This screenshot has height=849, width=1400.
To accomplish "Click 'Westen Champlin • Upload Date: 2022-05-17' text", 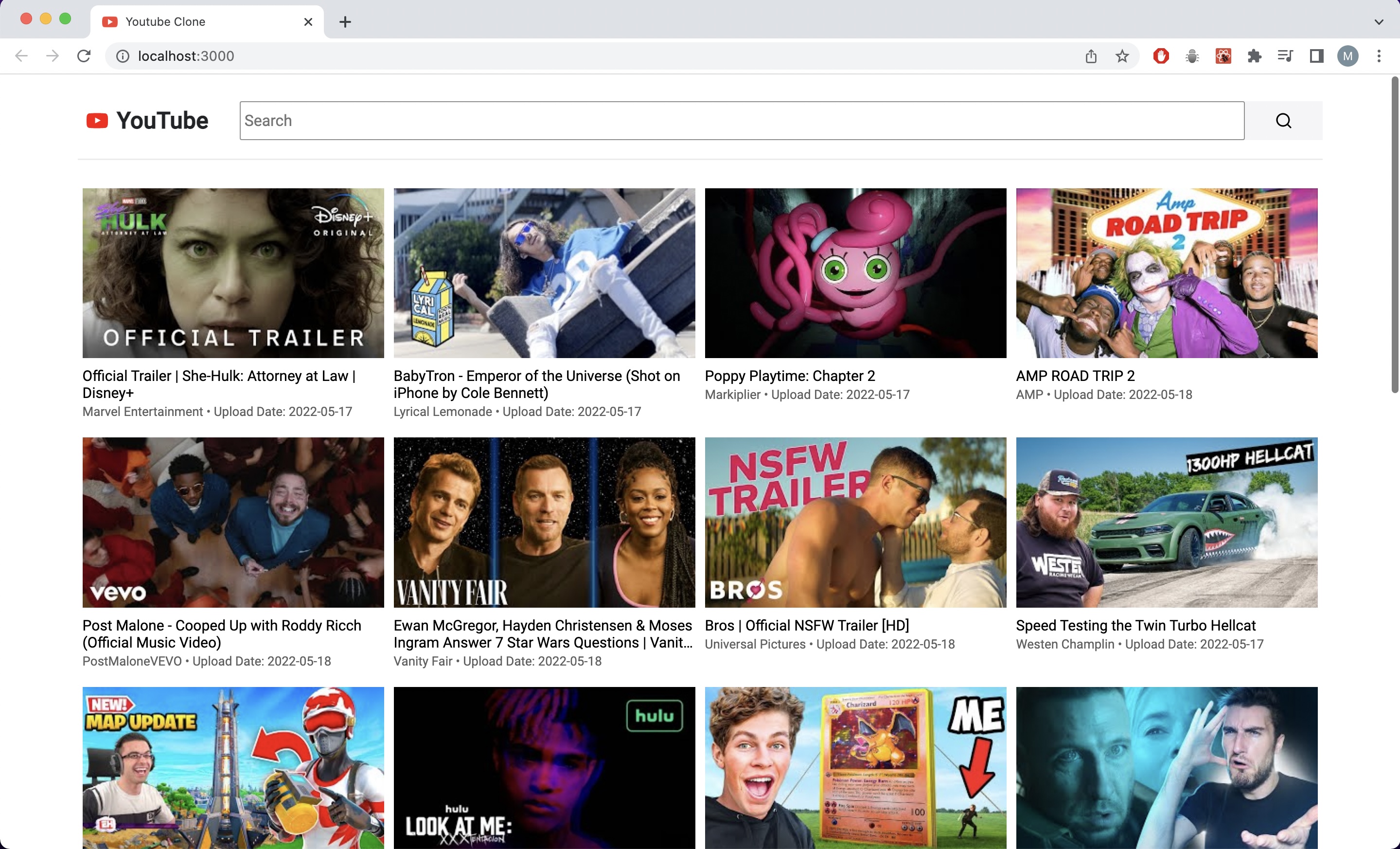I will click(x=1140, y=644).
